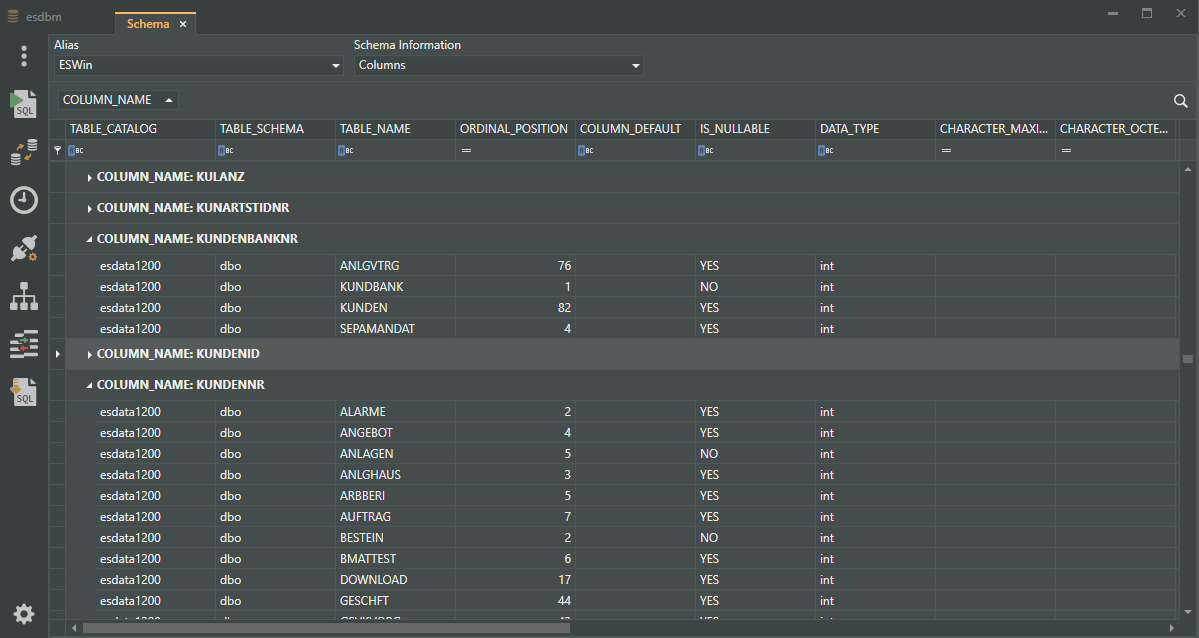Close the Schema tab
The height and width of the screenshot is (638, 1199).
pos(183,24)
